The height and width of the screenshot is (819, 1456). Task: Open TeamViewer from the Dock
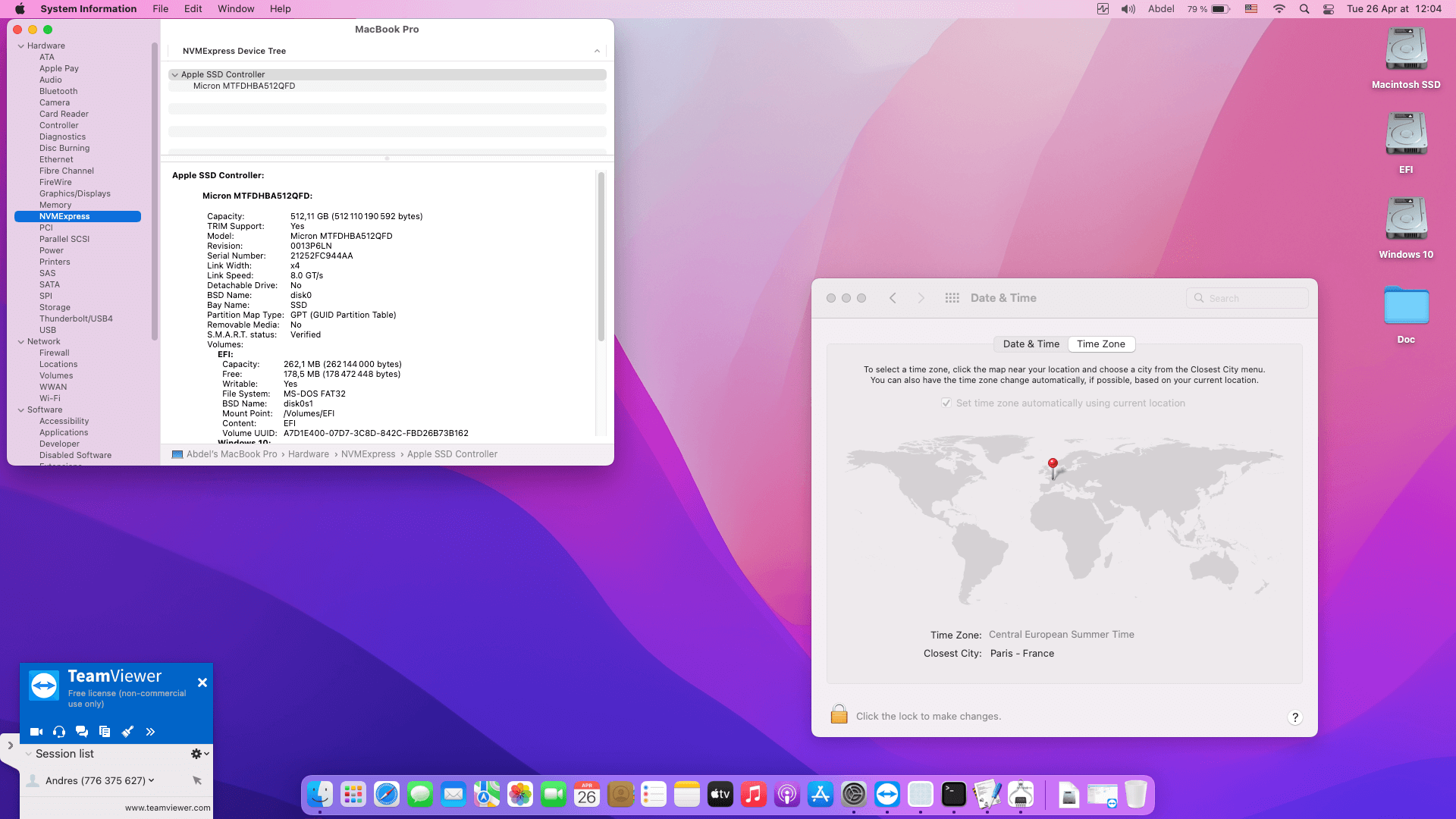pyautogui.click(x=887, y=794)
